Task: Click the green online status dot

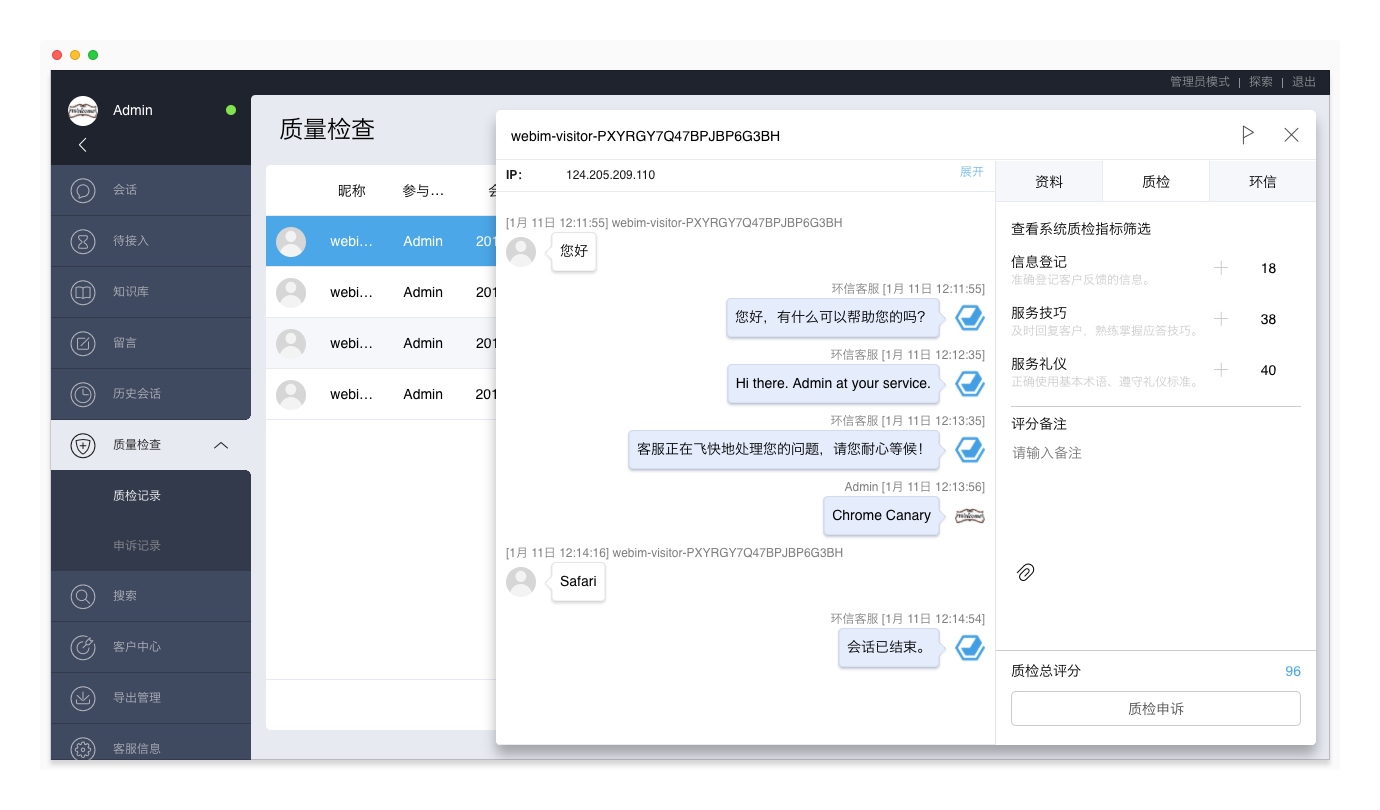Action: (x=231, y=110)
